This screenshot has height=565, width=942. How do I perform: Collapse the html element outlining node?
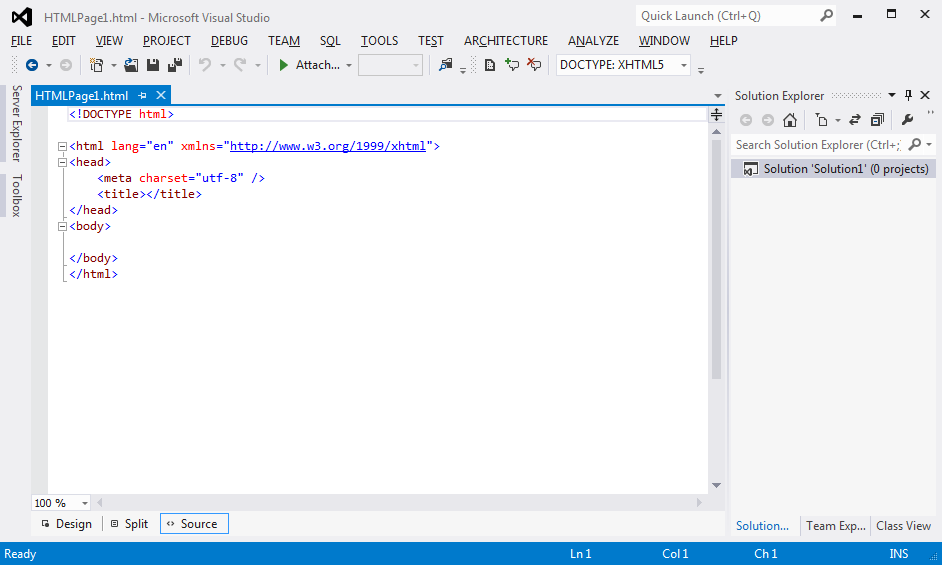click(62, 146)
